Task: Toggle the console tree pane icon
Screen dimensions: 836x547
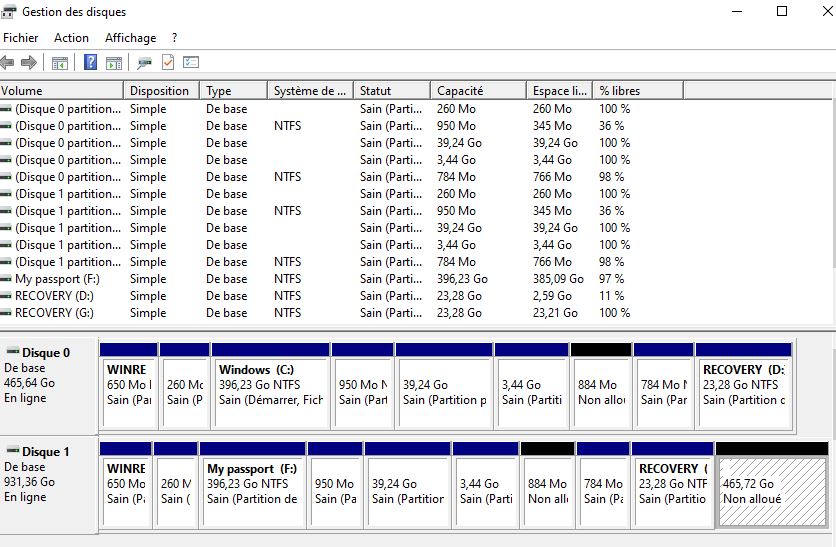Action: pyautogui.click(x=60, y=63)
